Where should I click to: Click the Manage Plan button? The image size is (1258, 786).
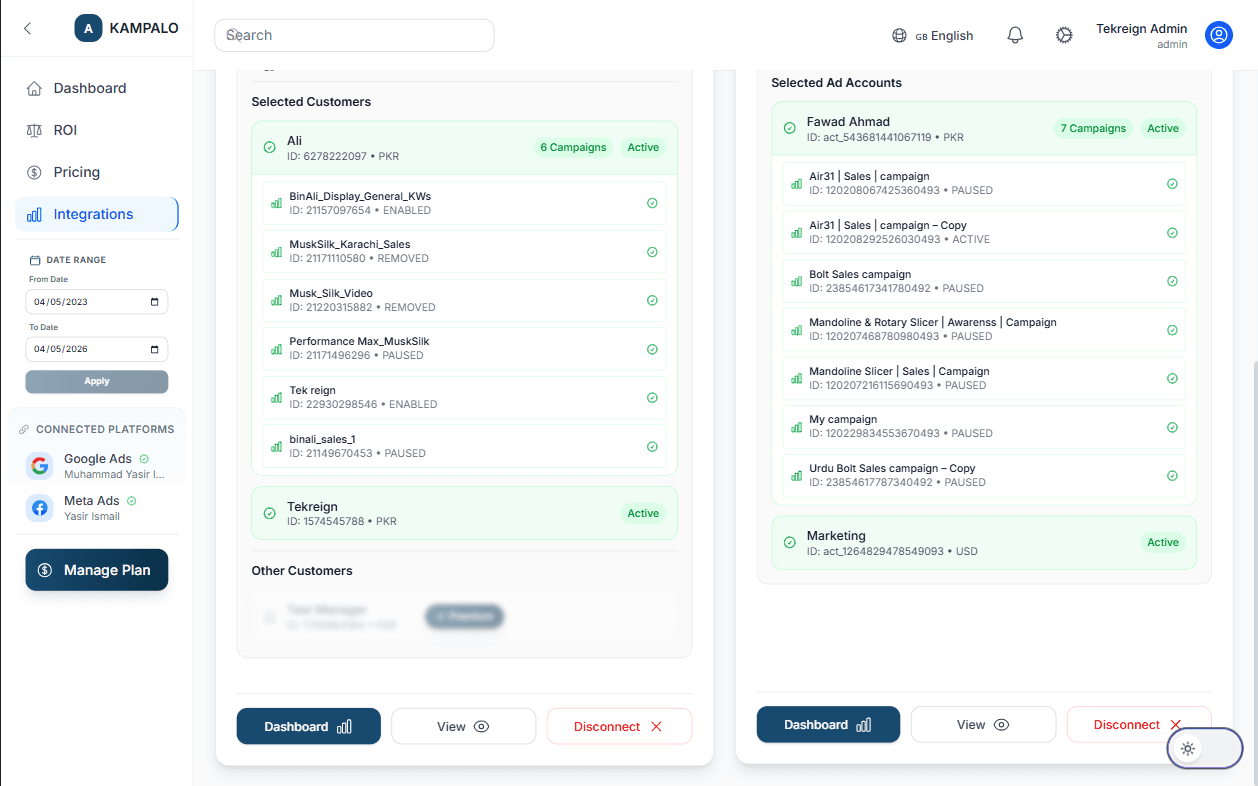click(96, 569)
